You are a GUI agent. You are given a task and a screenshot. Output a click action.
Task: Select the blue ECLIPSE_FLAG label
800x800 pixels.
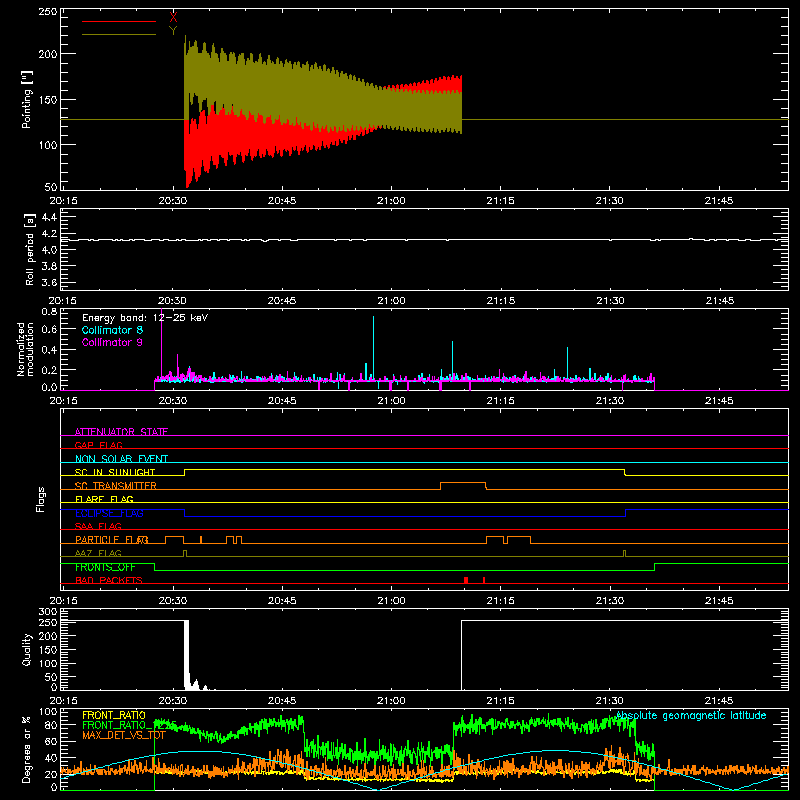point(109,513)
